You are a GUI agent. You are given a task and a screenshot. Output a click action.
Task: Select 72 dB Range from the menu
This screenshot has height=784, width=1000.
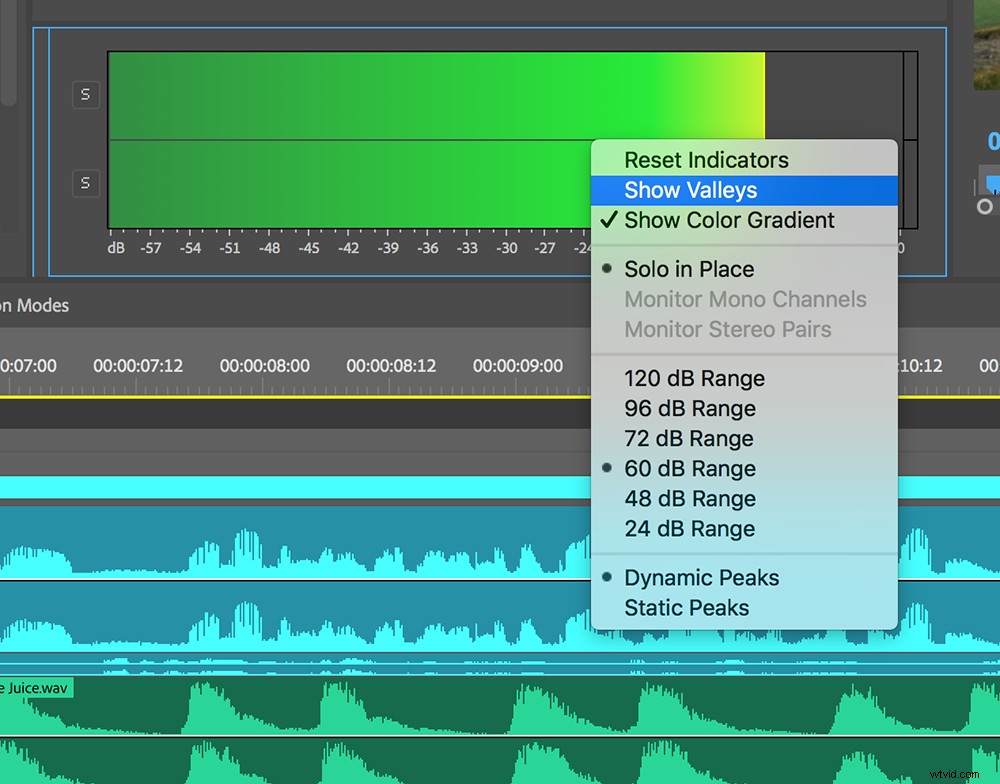[x=689, y=438]
